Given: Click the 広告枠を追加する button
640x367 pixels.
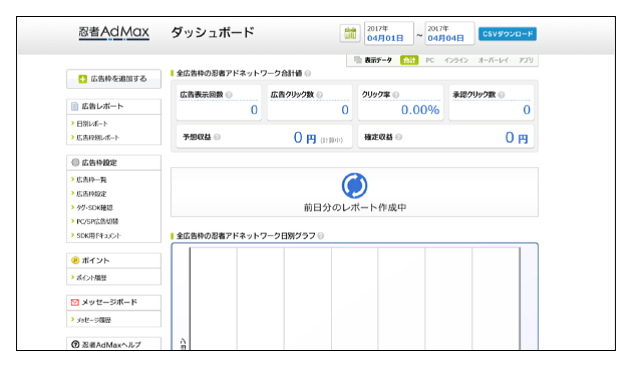Looking at the screenshot, I should coord(113,79).
